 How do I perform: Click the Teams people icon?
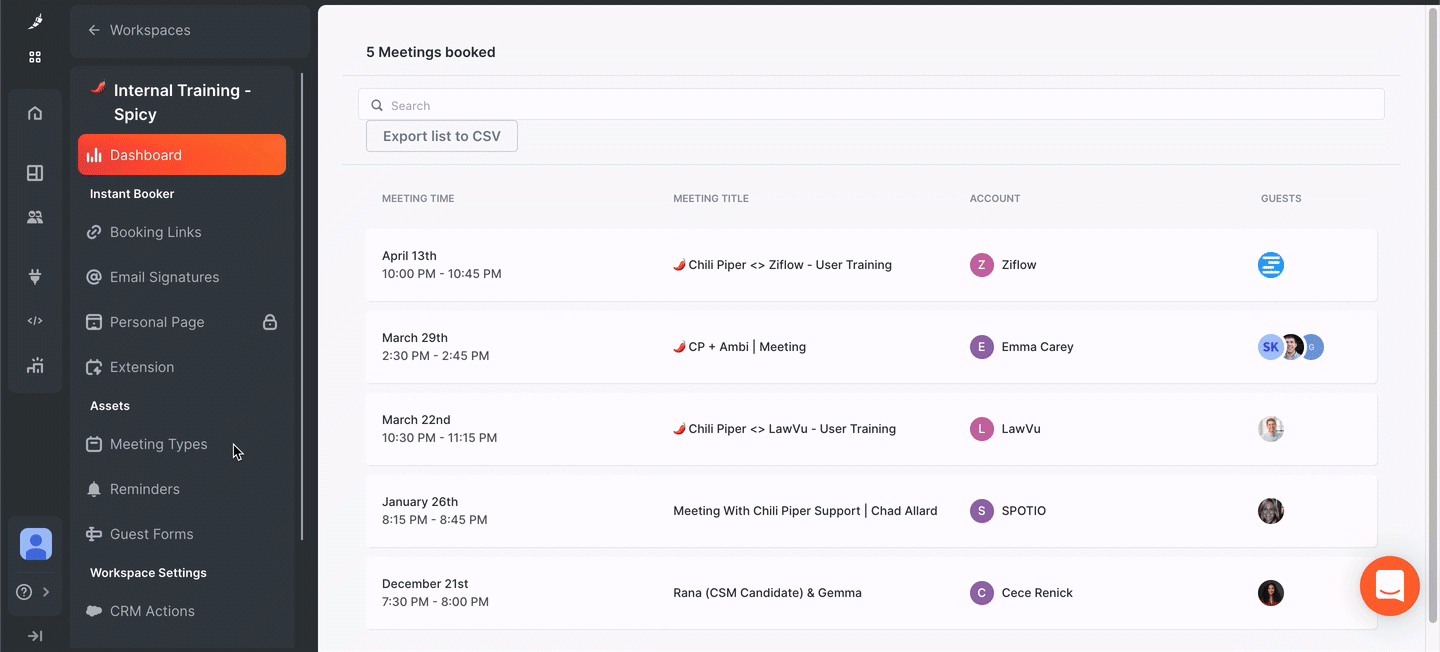pos(35,217)
